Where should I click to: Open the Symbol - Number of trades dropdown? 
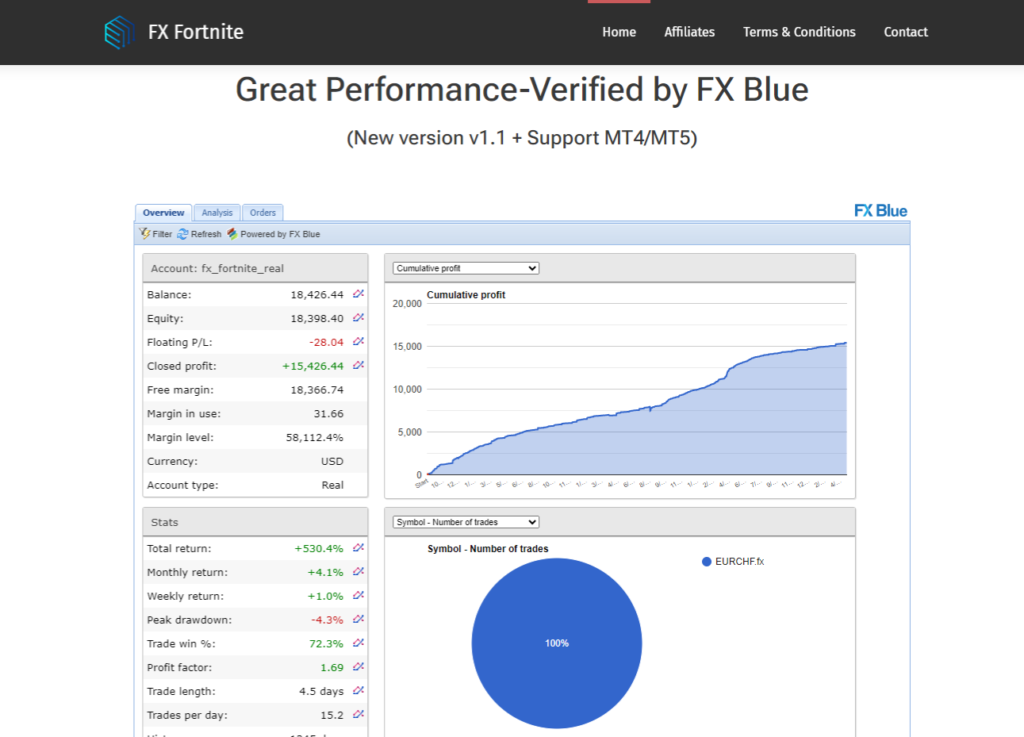click(x=466, y=522)
